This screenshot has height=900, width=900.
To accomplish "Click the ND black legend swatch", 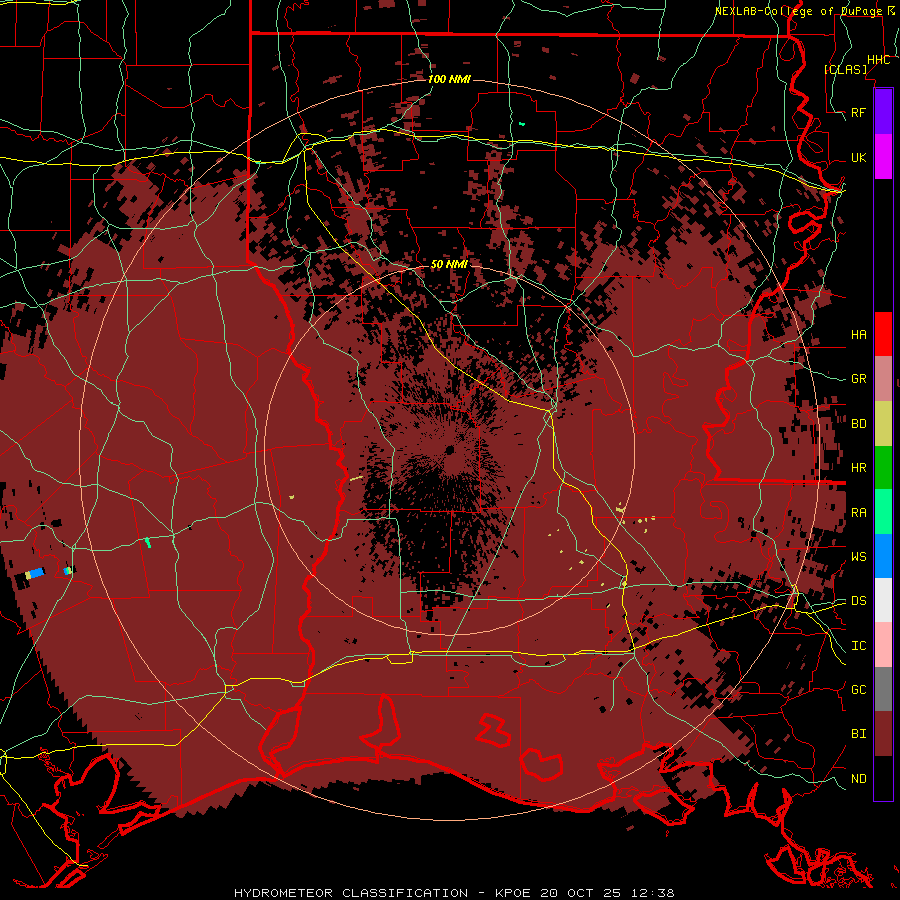I will tap(883, 778).
